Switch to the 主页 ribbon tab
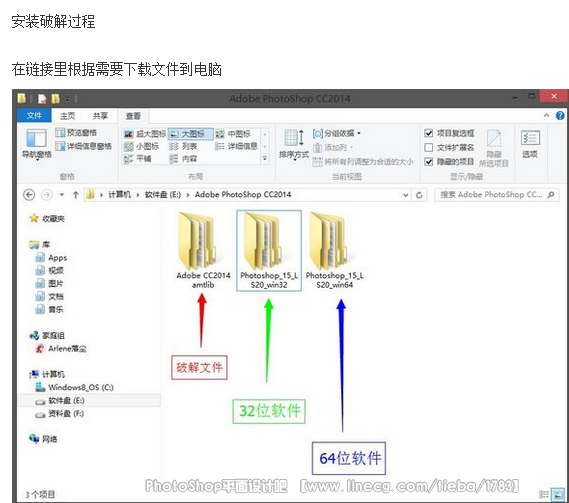Viewport: 569px width, 503px height. (67, 115)
